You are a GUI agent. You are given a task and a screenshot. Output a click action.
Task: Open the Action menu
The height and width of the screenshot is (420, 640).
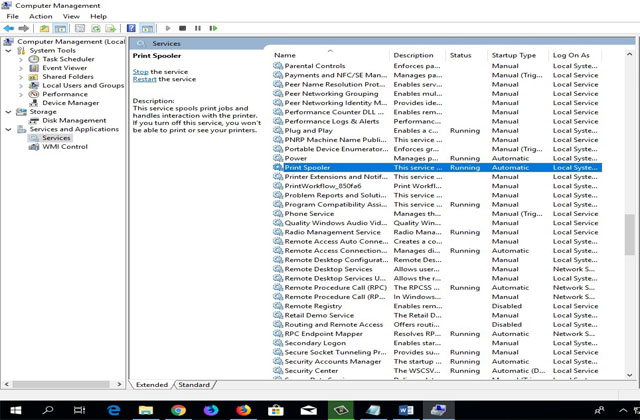[40, 16]
